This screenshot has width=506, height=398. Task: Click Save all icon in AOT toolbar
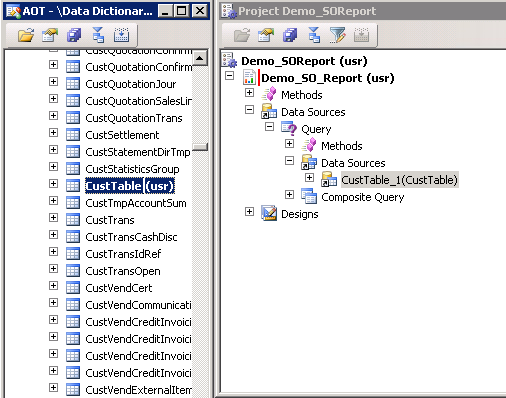pyautogui.click(x=74, y=35)
